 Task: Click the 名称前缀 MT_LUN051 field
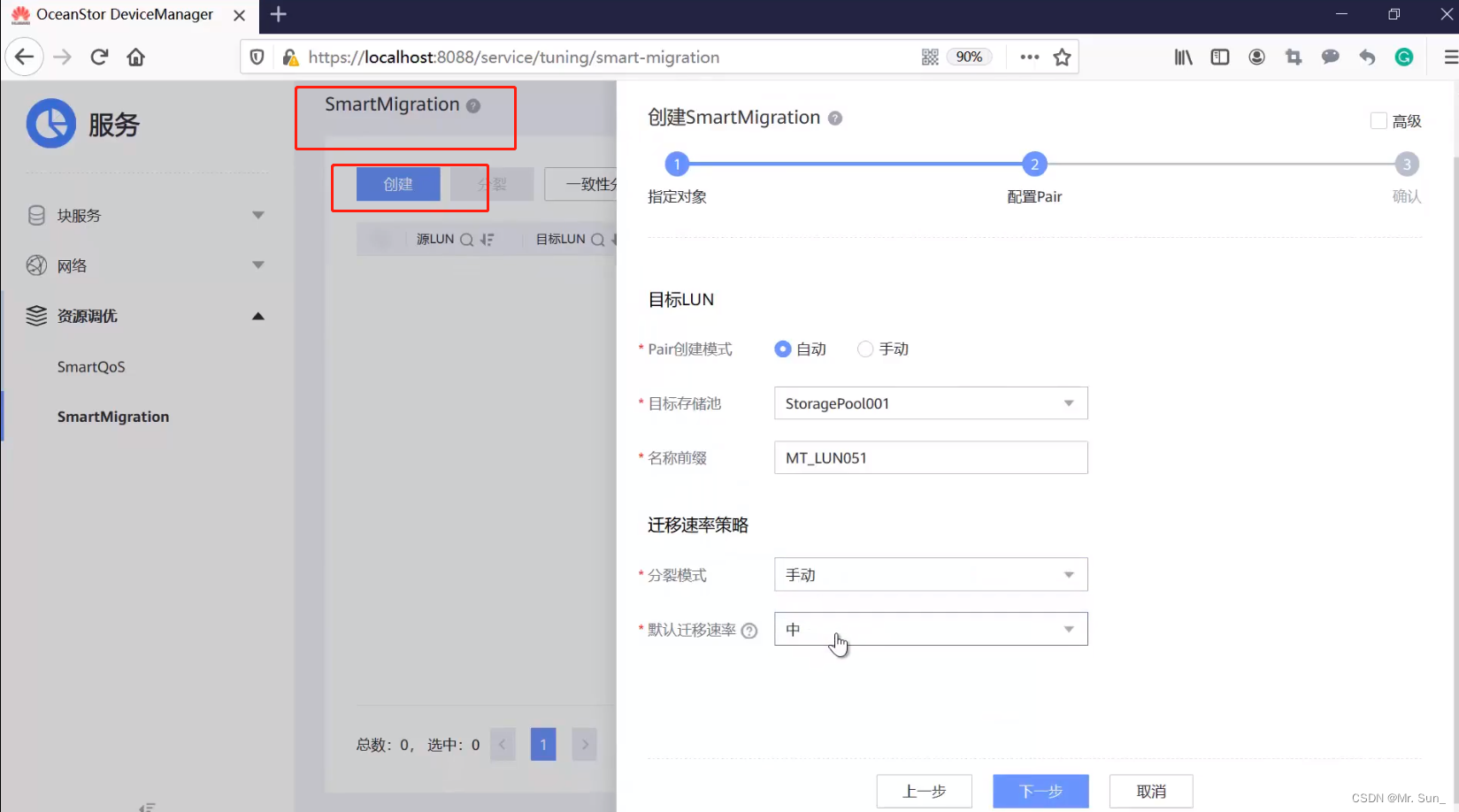coord(931,457)
